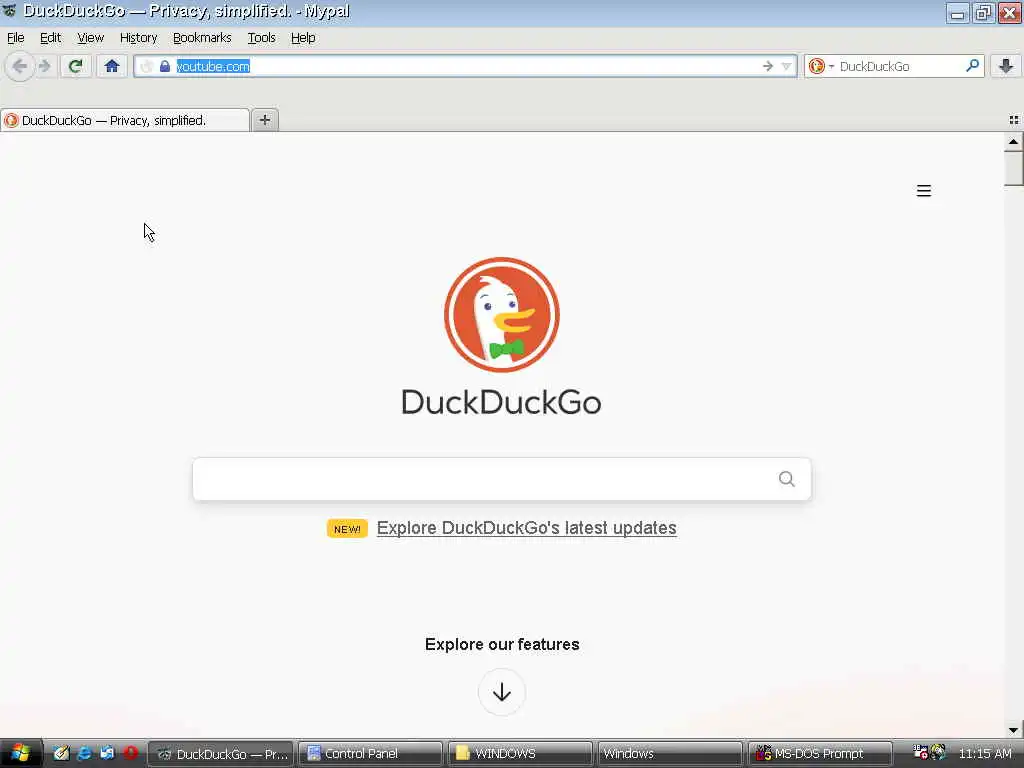Minimize the Mypal browser window
This screenshot has height=768, width=1024.
(957, 12)
